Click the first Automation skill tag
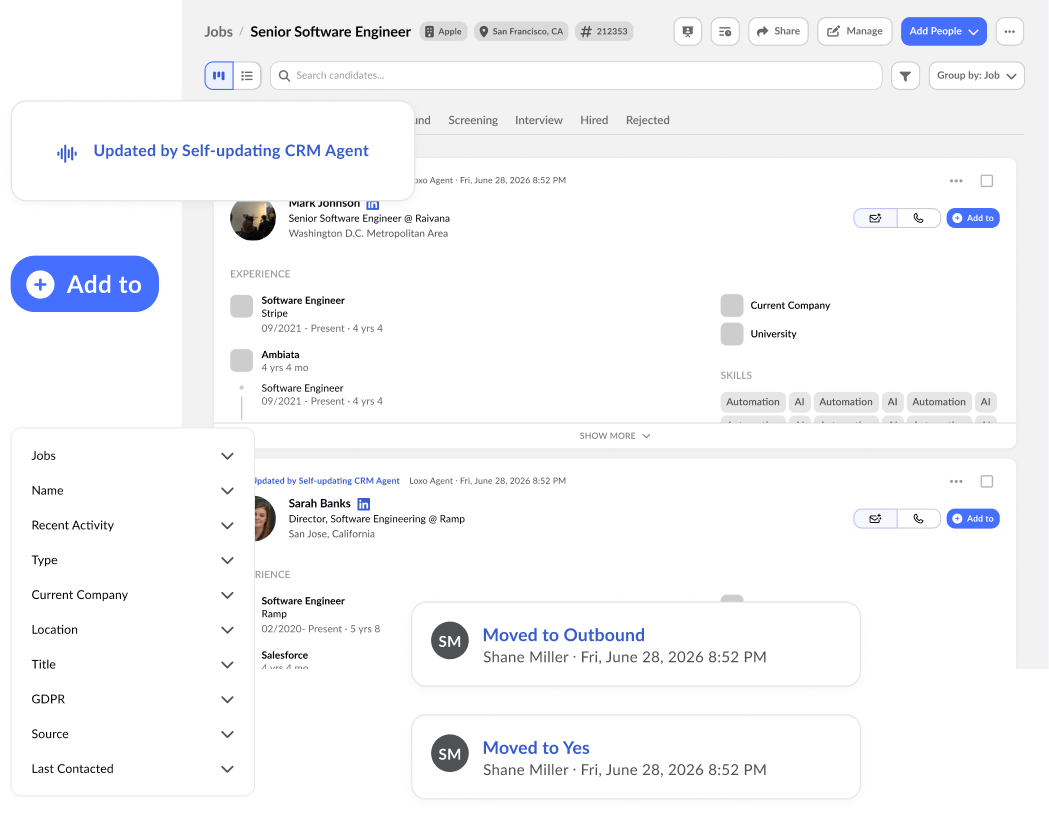The height and width of the screenshot is (813, 1049). tap(753, 401)
